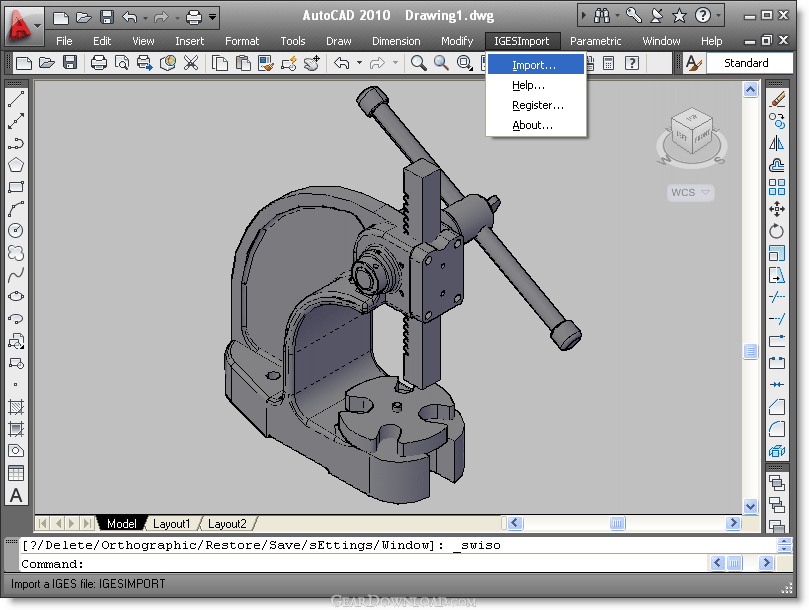Switch to the Layout2 tab
Image resolution: width=809 pixels, height=610 pixels.
click(227, 524)
